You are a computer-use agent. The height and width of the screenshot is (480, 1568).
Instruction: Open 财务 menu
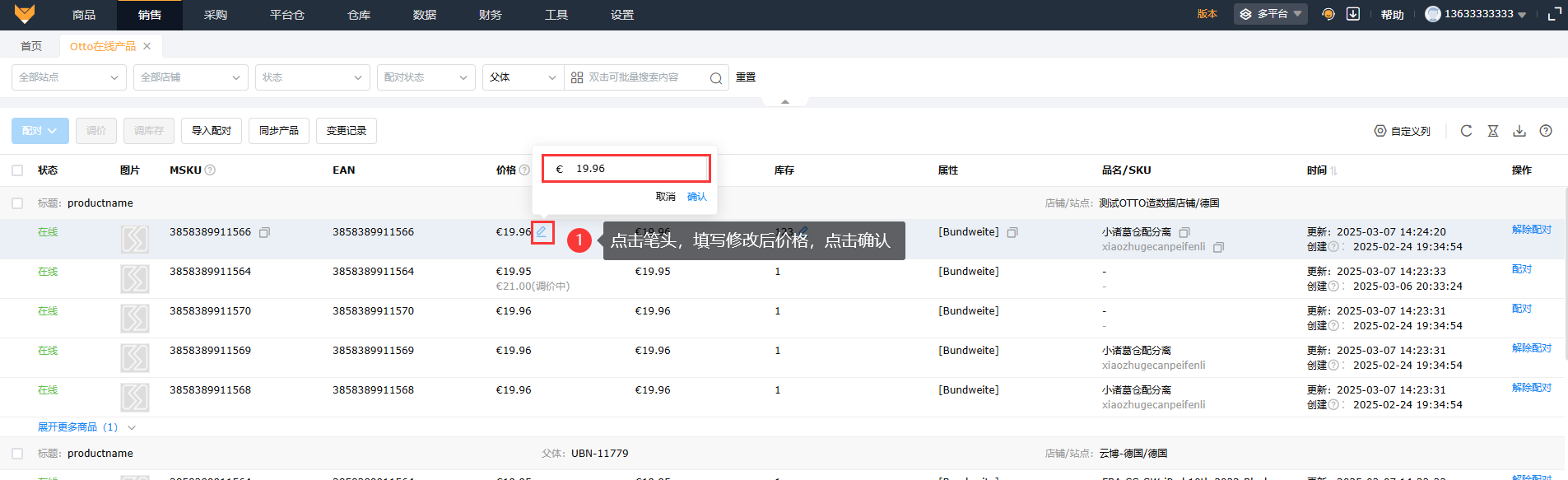point(491,15)
